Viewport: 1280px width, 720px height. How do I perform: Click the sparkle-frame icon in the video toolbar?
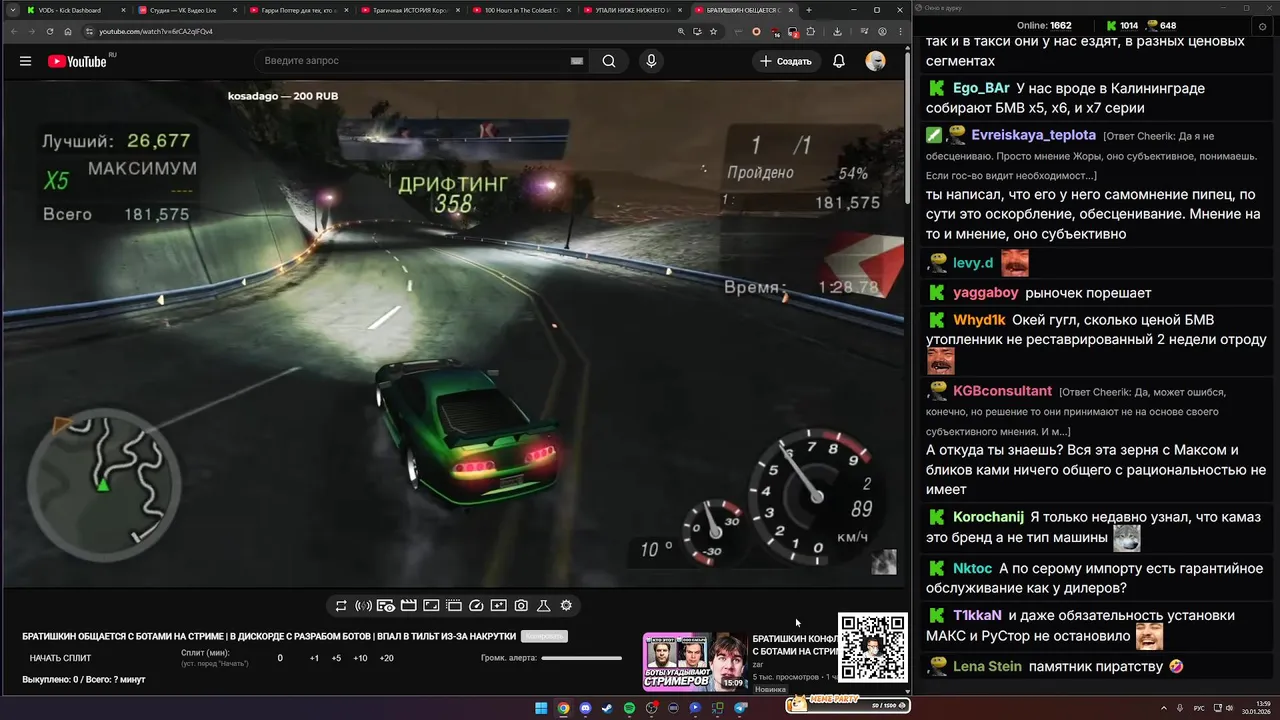(x=498, y=606)
